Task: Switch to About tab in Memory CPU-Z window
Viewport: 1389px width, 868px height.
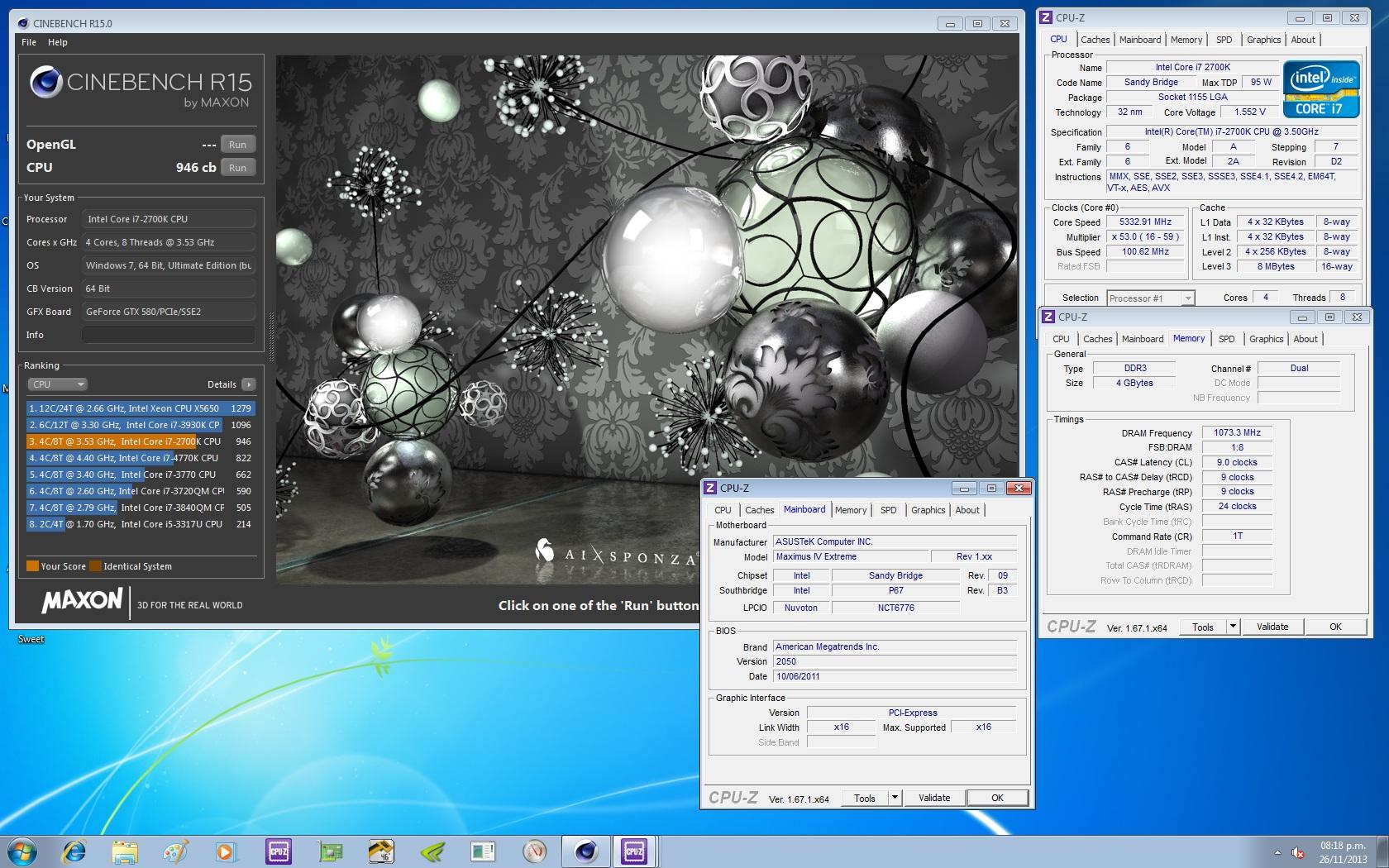Action: (x=1305, y=339)
